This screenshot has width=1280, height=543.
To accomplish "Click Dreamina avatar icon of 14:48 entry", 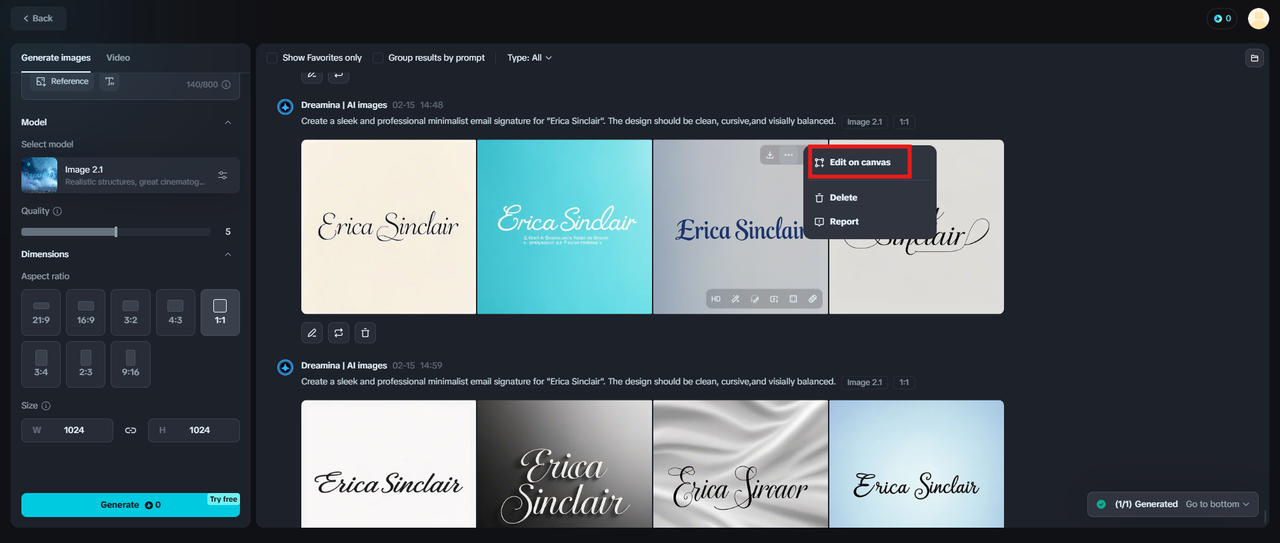I will [x=285, y=106].
